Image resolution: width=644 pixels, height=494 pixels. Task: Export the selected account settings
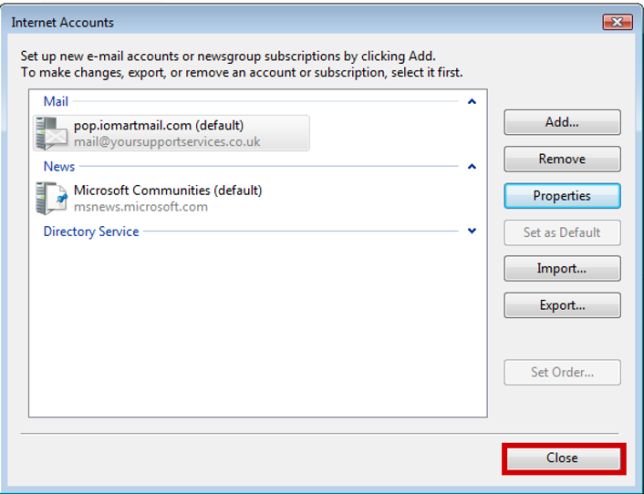[x=562, y=305]
